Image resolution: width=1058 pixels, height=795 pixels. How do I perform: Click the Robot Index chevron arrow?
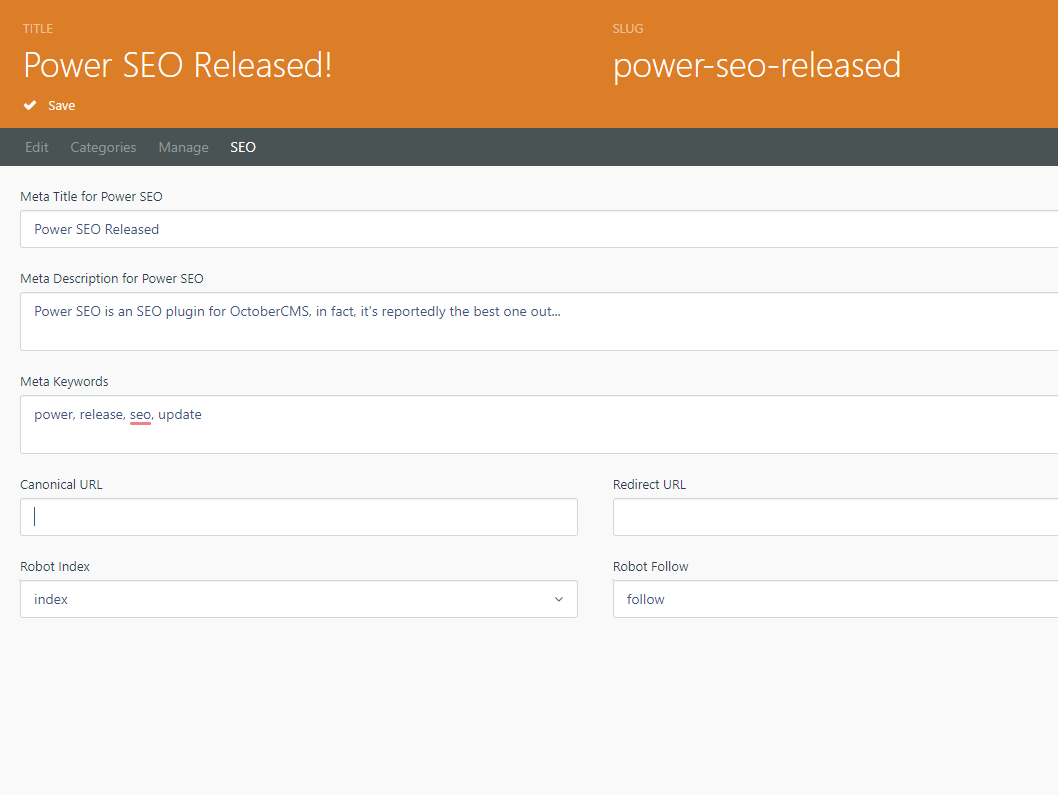point(559,599)
